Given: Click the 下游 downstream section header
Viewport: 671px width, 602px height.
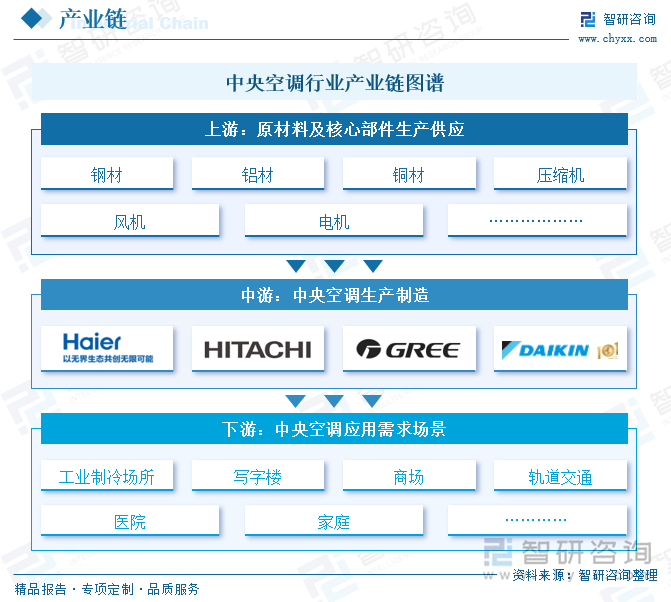Looking at the screenshot, I should (x=334, y=429).
